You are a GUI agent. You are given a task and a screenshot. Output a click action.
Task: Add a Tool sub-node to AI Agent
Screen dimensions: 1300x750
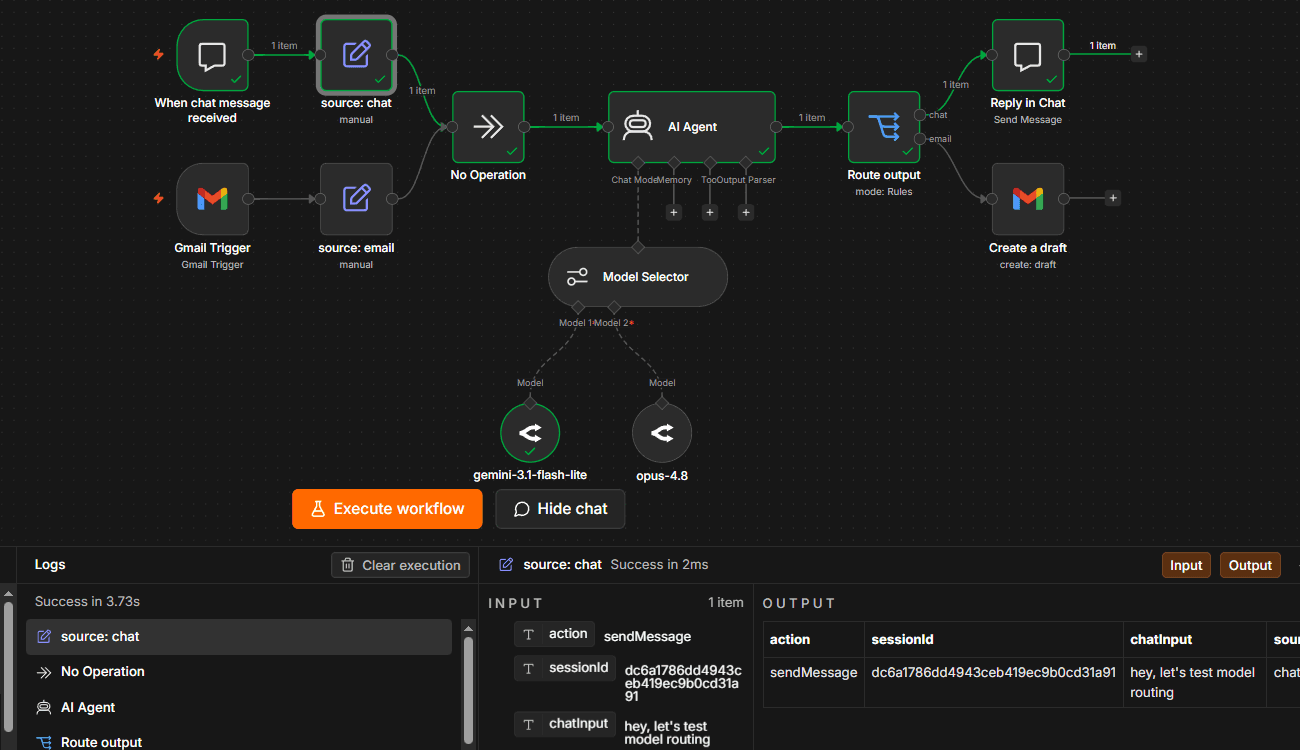pos(710,212)
